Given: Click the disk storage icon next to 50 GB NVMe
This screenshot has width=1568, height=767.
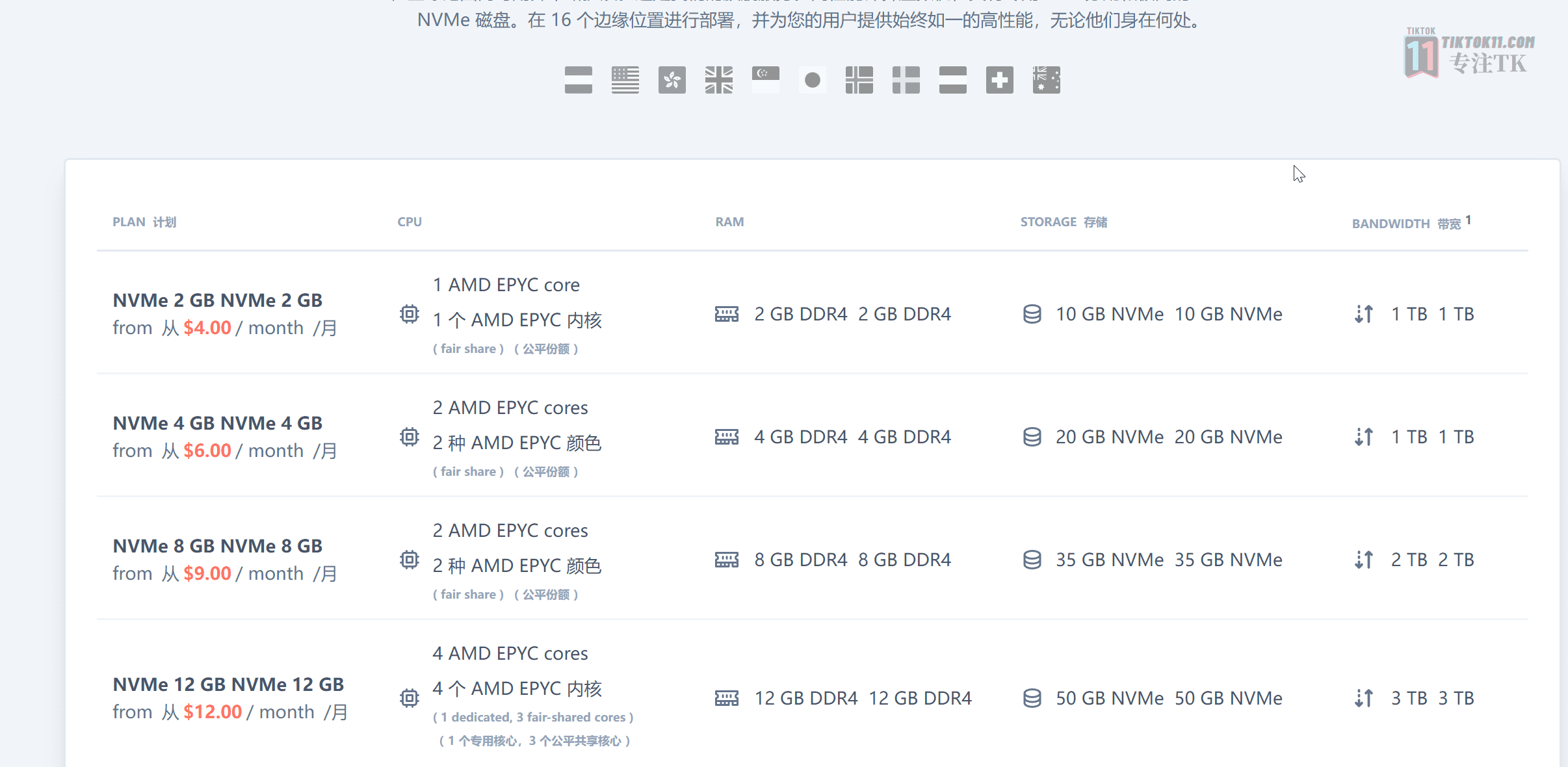Looking at the screenshot, I should tap(1032, 698).
